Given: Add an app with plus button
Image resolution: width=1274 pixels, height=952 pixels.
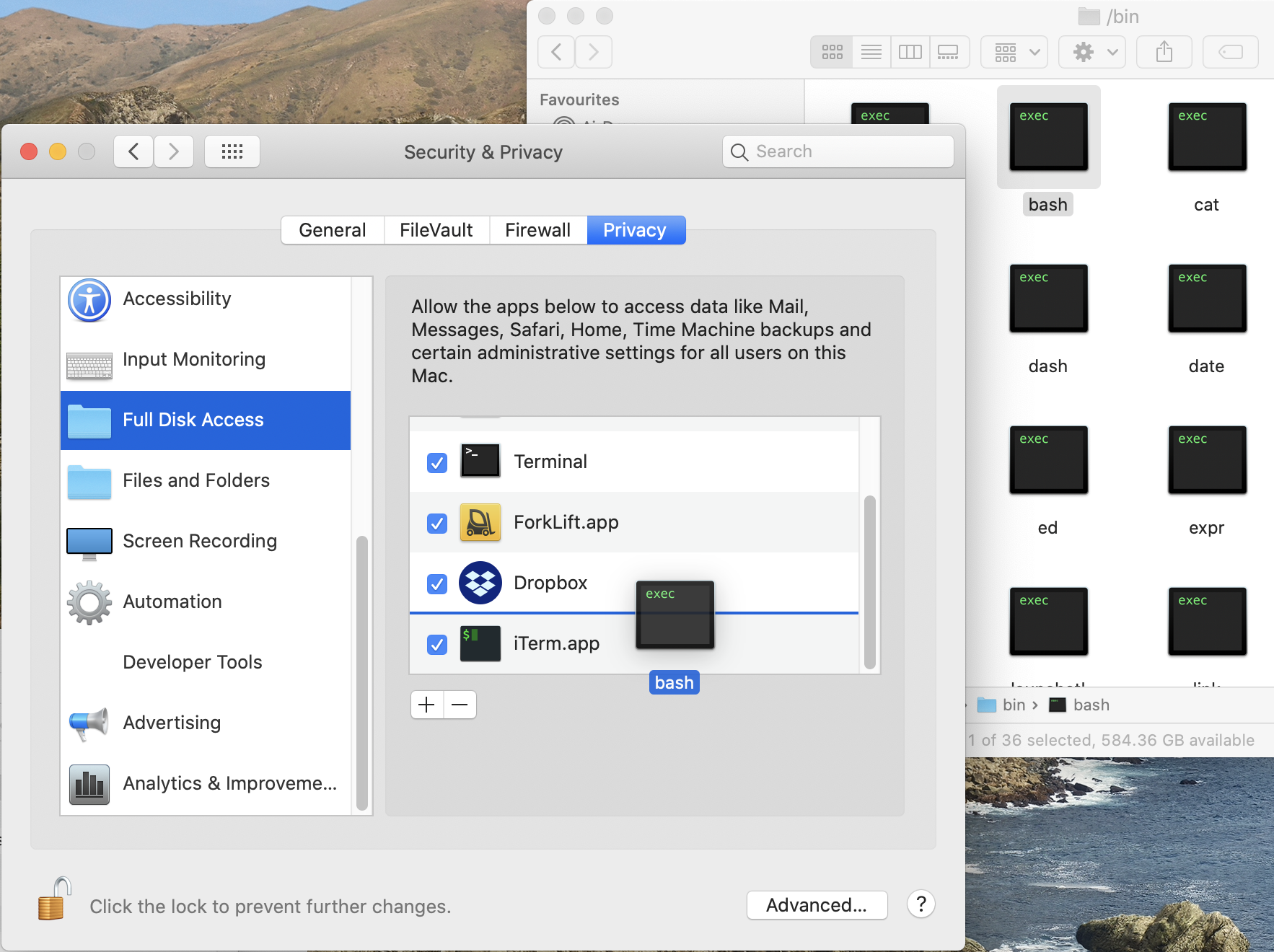Looking at the screenshot, I should coord(427,705).
